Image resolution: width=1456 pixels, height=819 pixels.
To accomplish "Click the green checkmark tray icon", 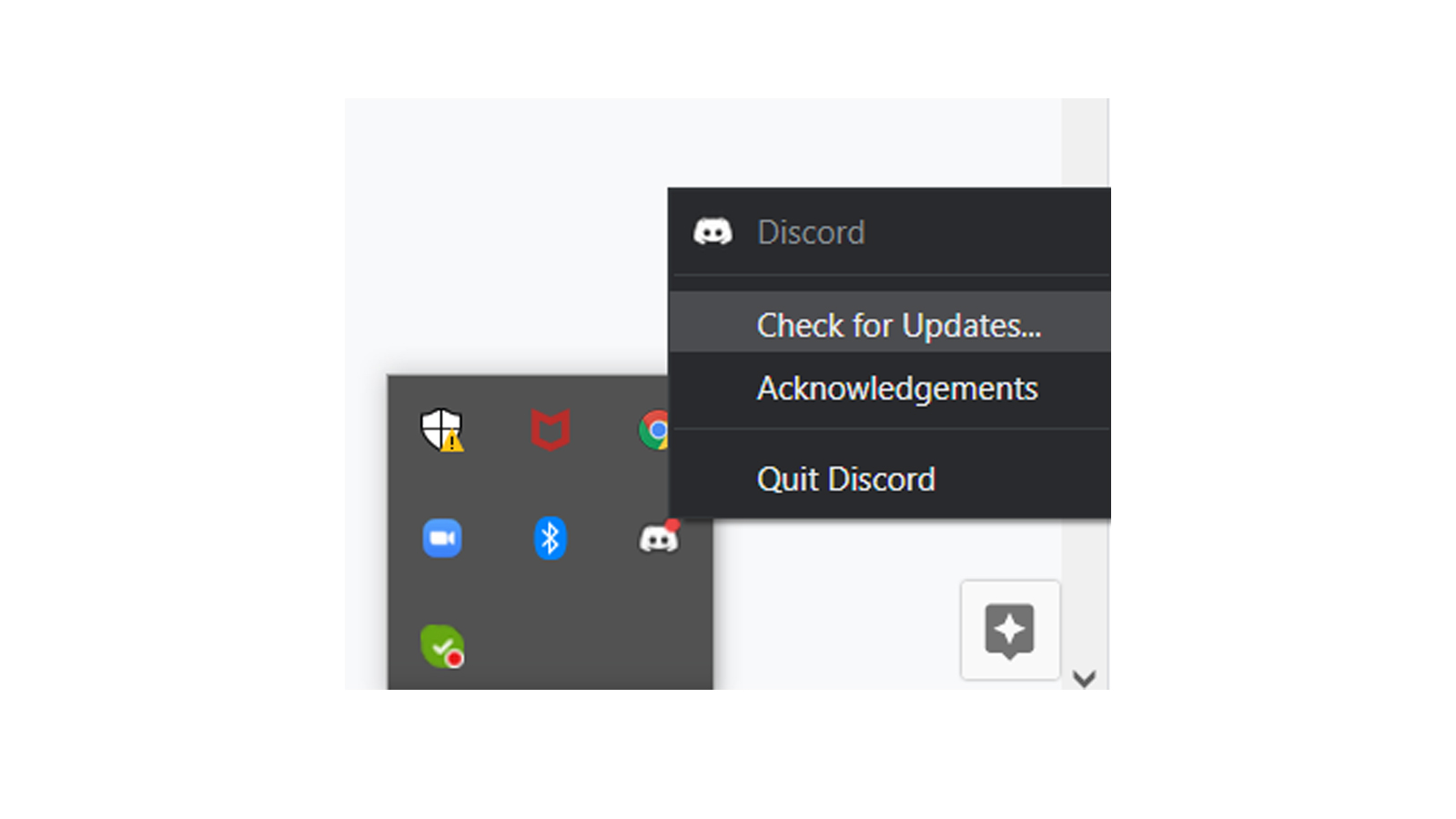I will 442,646.
